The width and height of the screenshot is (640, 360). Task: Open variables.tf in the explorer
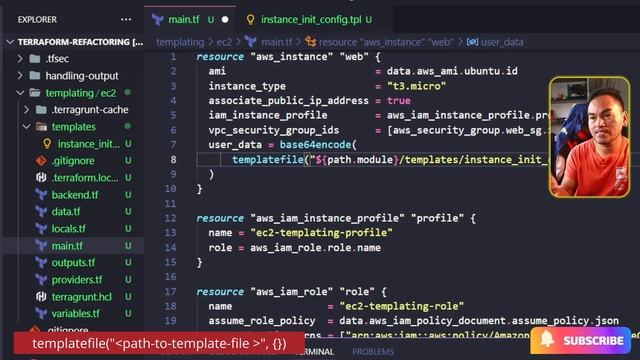[x=76, y=314]
